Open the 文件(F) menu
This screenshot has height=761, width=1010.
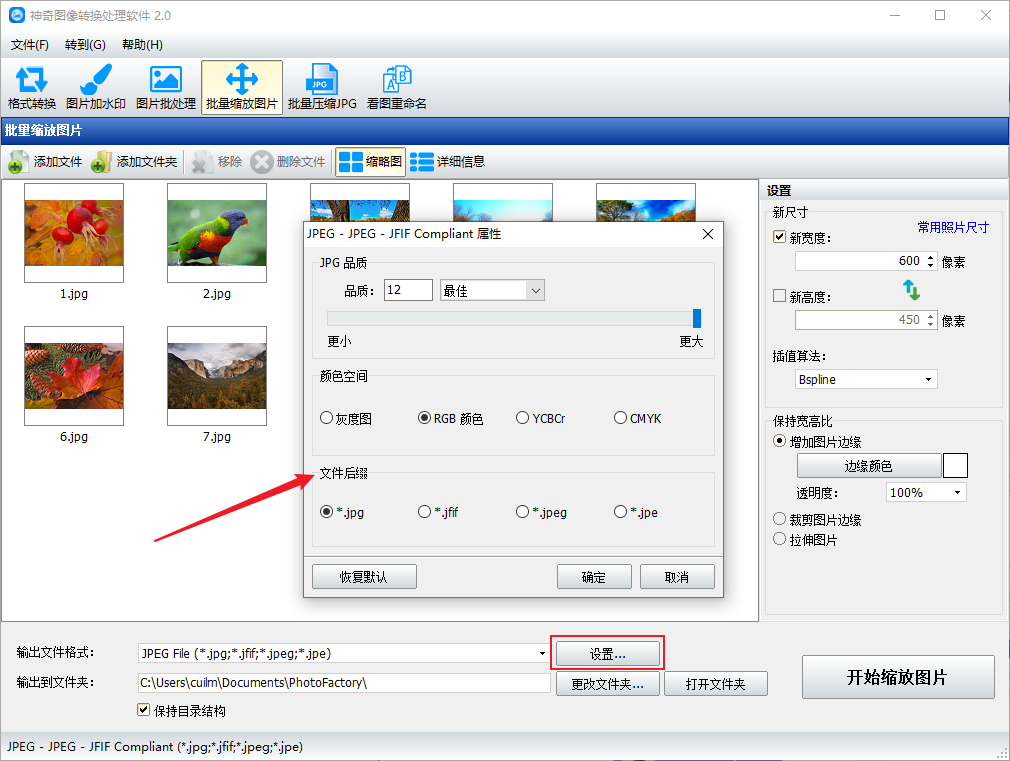point(30,44)
